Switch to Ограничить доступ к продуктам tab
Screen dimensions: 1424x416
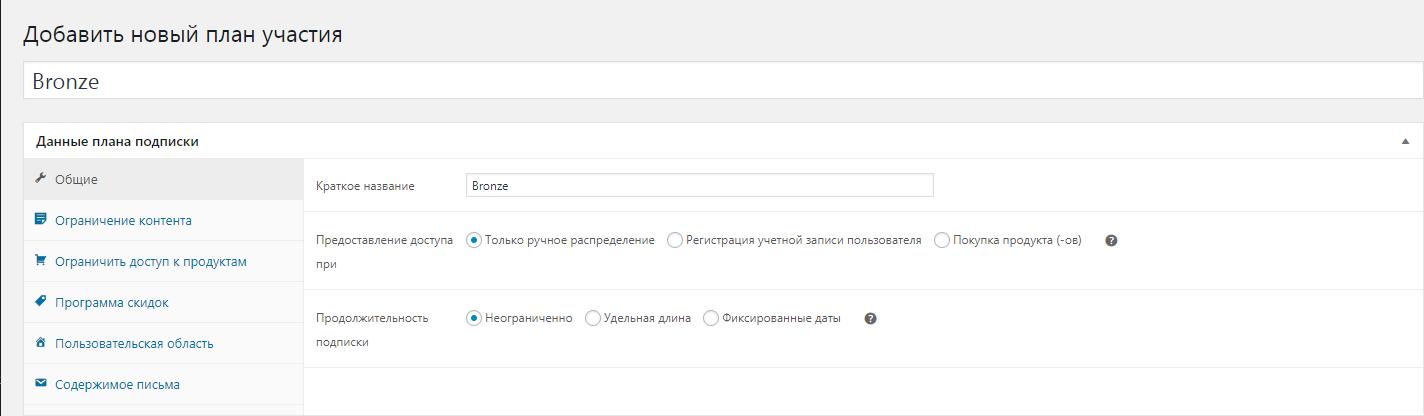(150, 261)
